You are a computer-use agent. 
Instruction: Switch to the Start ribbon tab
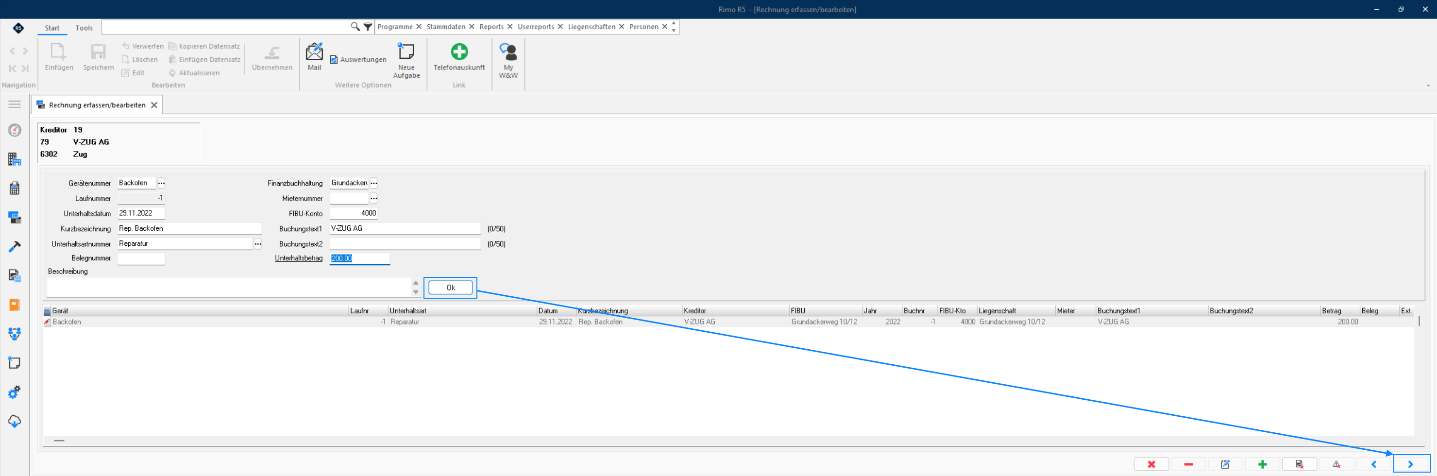(52, 27)
